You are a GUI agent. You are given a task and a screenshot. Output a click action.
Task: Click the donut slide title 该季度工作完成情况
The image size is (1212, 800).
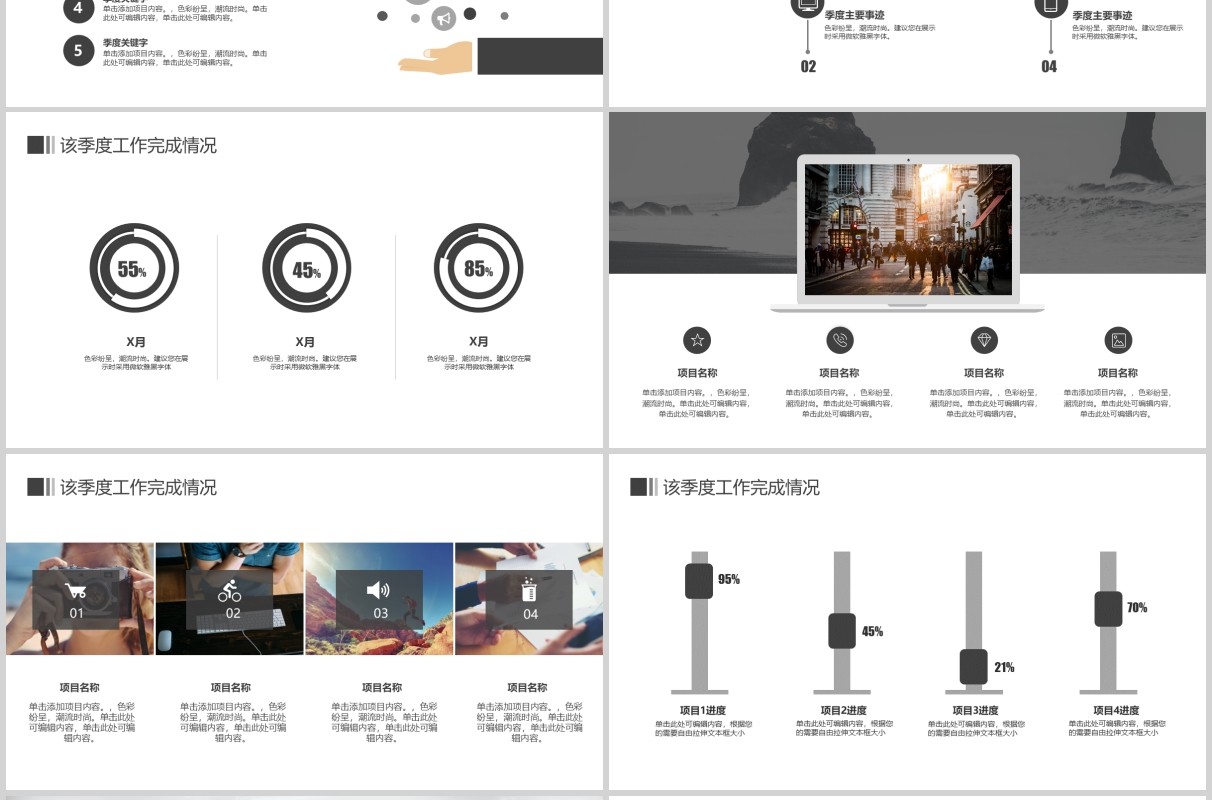point(138,145)
